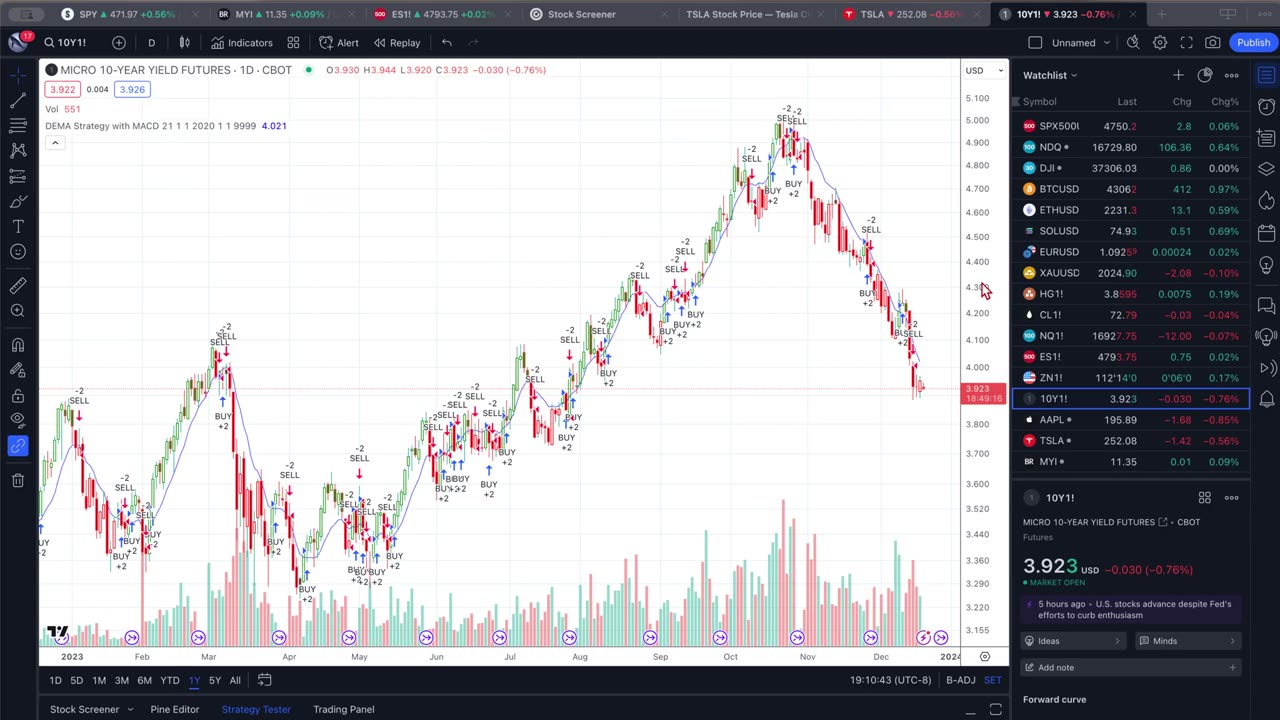The height and width of the screenshot is (720, 1280).
Task: Open indicator templates grid icon
Action: click(293, 43)
